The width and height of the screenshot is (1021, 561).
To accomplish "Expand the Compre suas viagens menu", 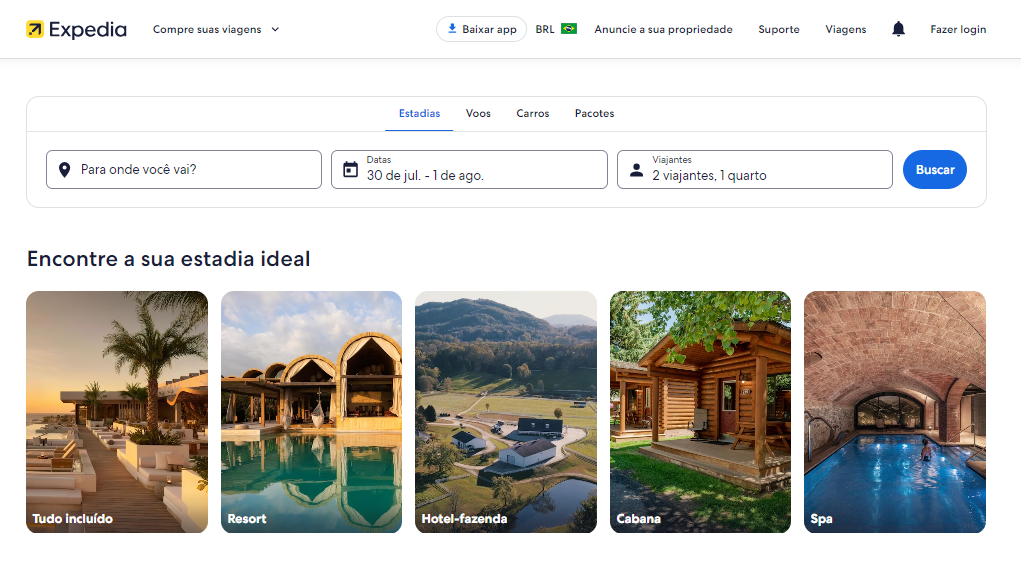I will pyautogui.click(x=216, y=29).
